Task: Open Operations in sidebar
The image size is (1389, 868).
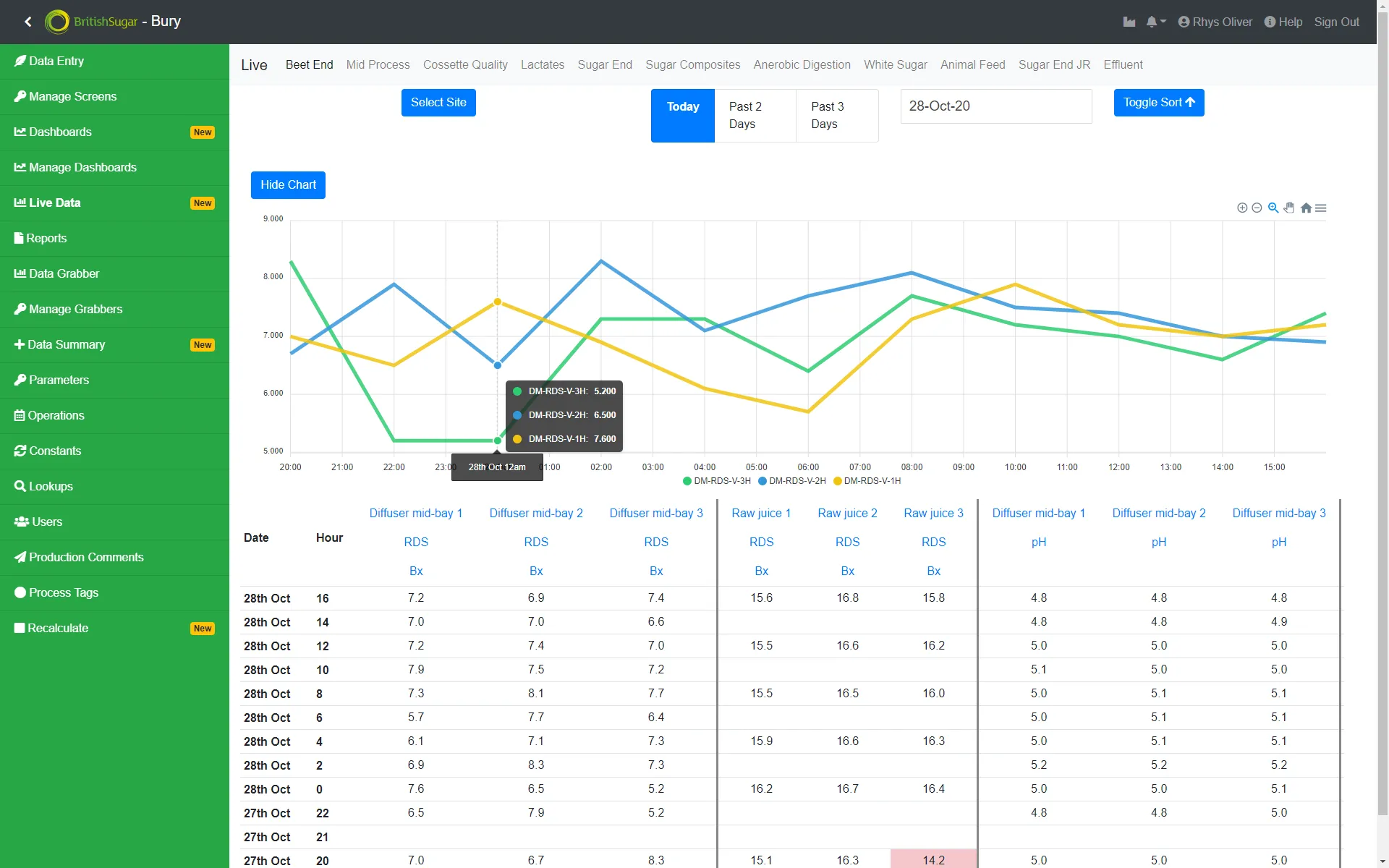Action: tap(114, 416)
